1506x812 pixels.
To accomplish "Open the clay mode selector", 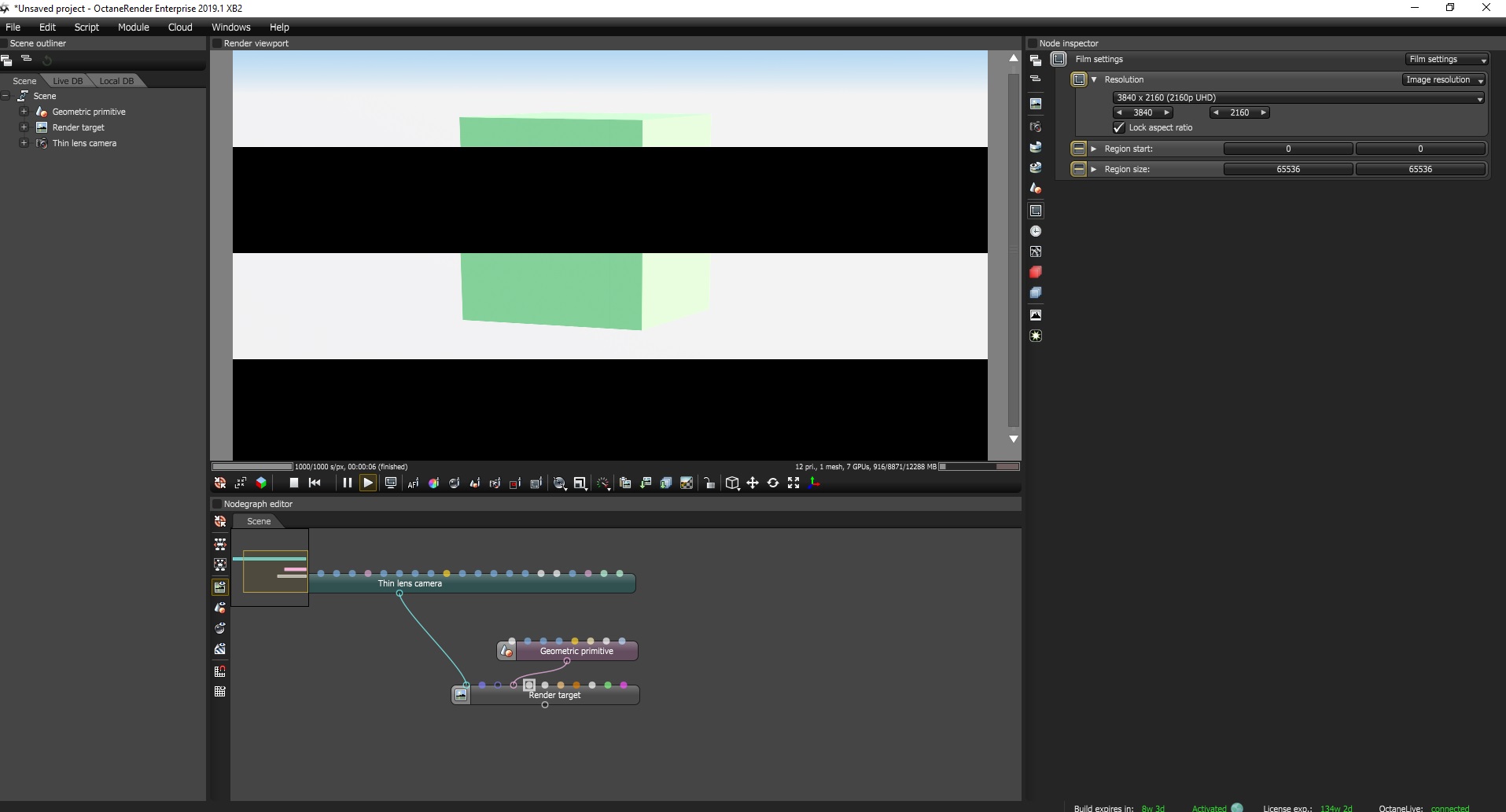I will point(560,483).
